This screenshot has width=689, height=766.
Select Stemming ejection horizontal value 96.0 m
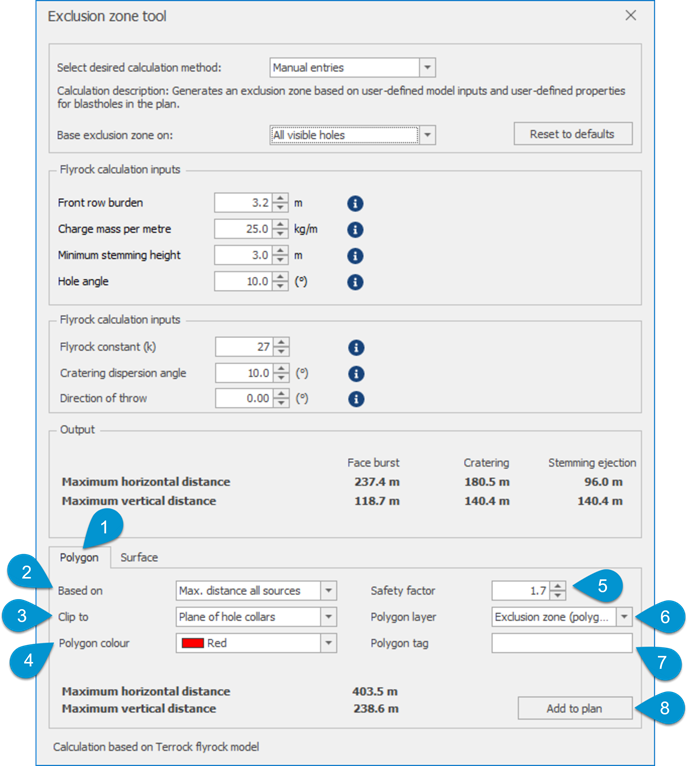(x=603, y=482)
